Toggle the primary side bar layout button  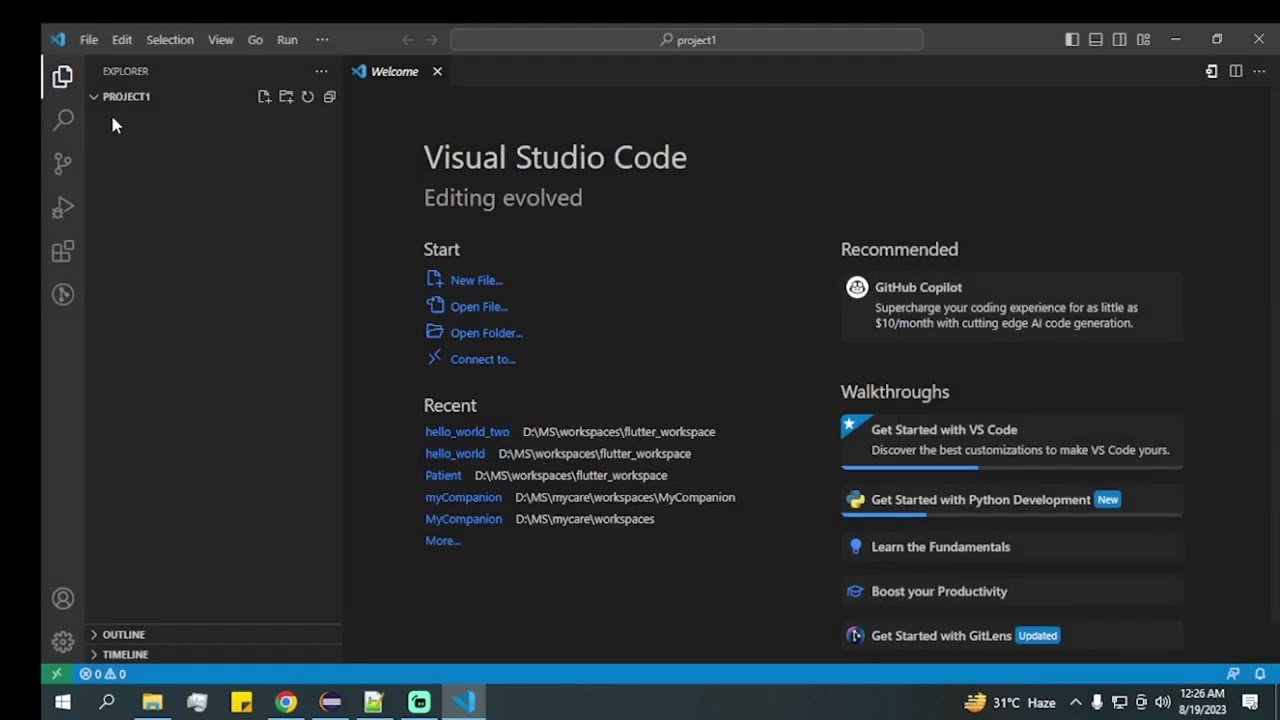click(x=1072, y=40)
